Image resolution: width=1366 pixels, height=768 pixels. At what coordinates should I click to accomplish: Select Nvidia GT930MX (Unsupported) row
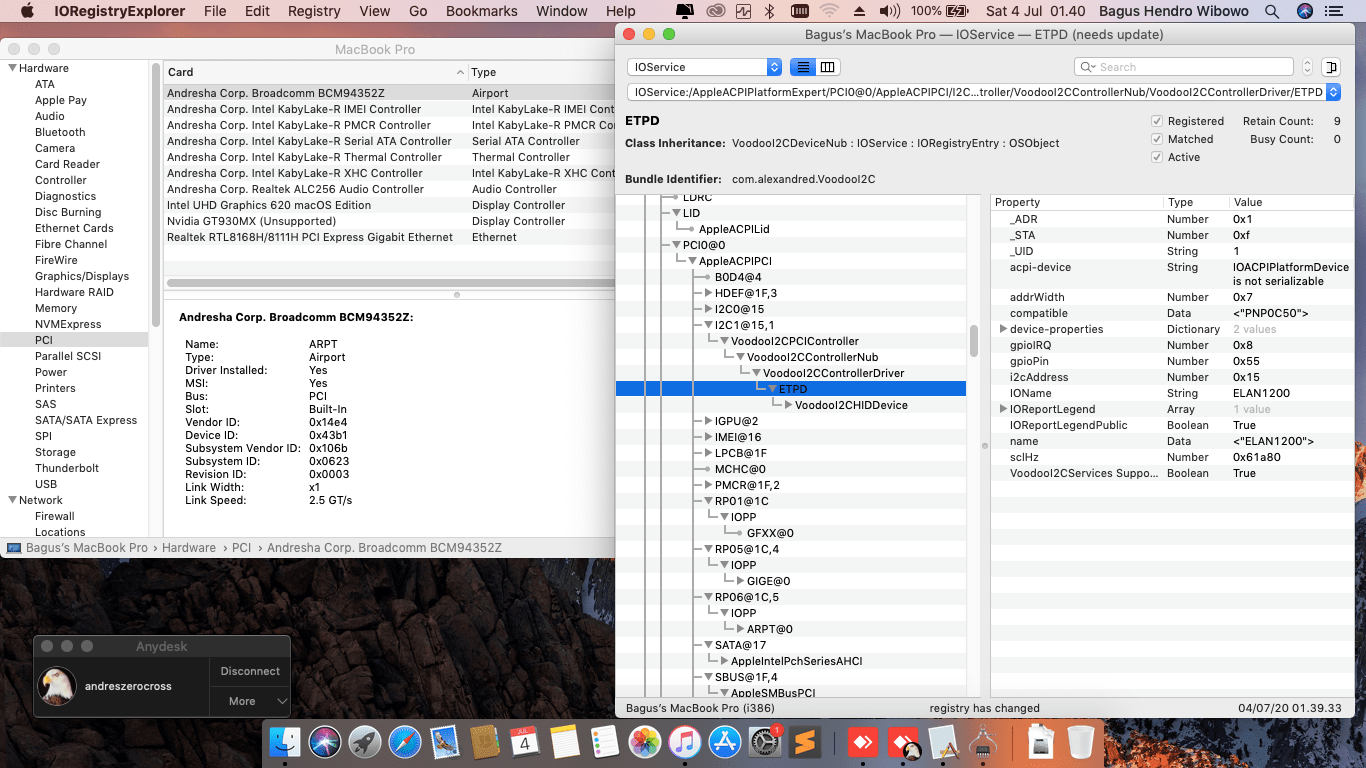[x=389, y=221]
